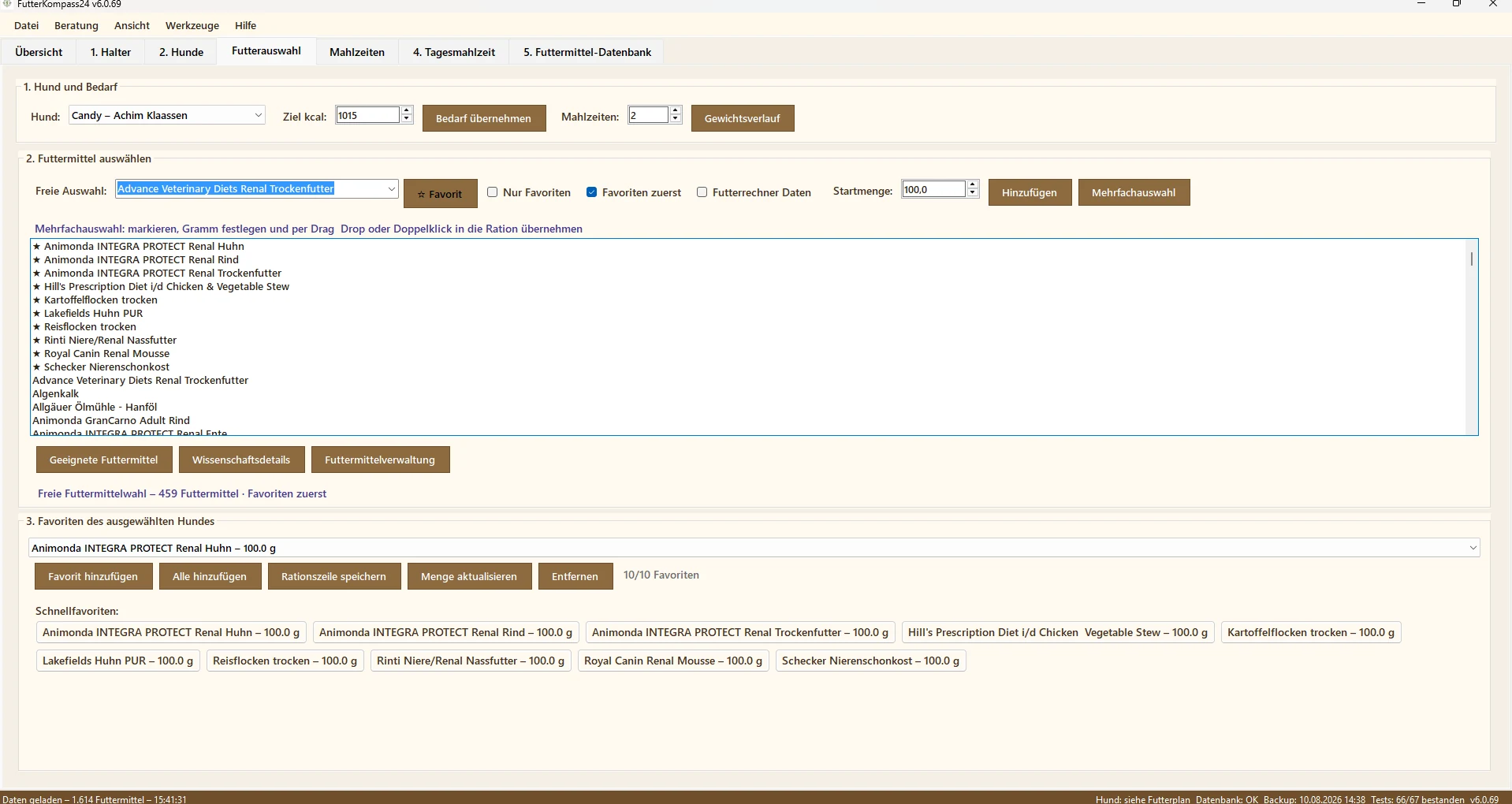
Task: Click the Mehrfachauswahl button
Action: [1134, 192]
